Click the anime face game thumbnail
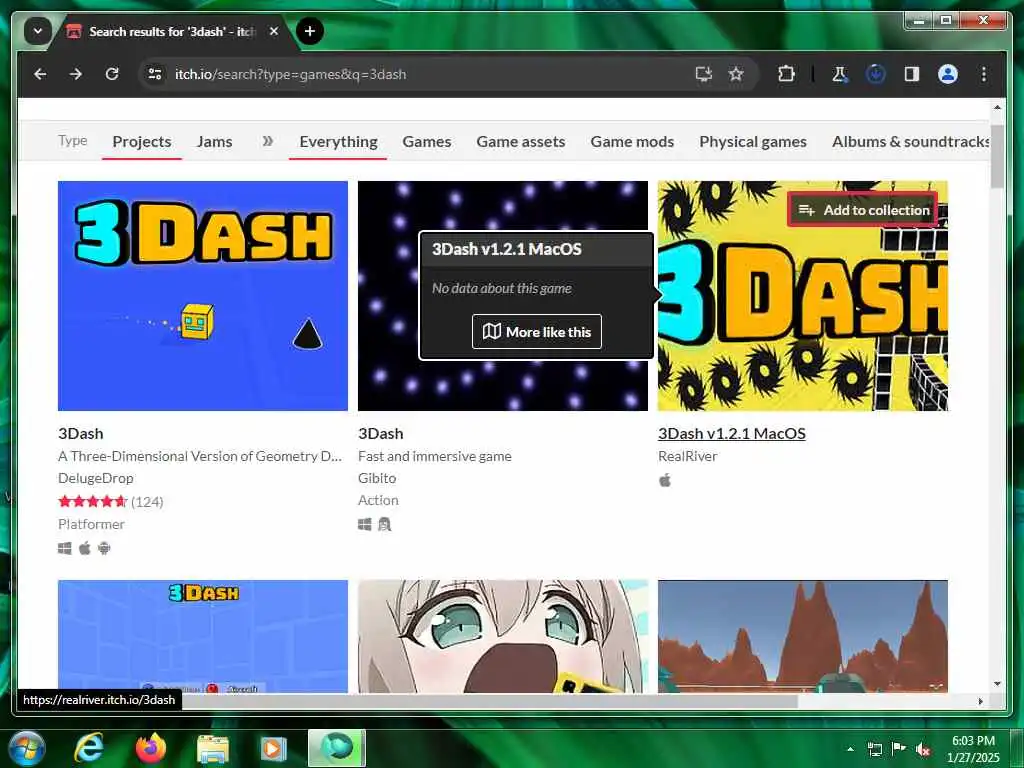The width and height of the screenshot is (1024, 768). coord(503,636)
